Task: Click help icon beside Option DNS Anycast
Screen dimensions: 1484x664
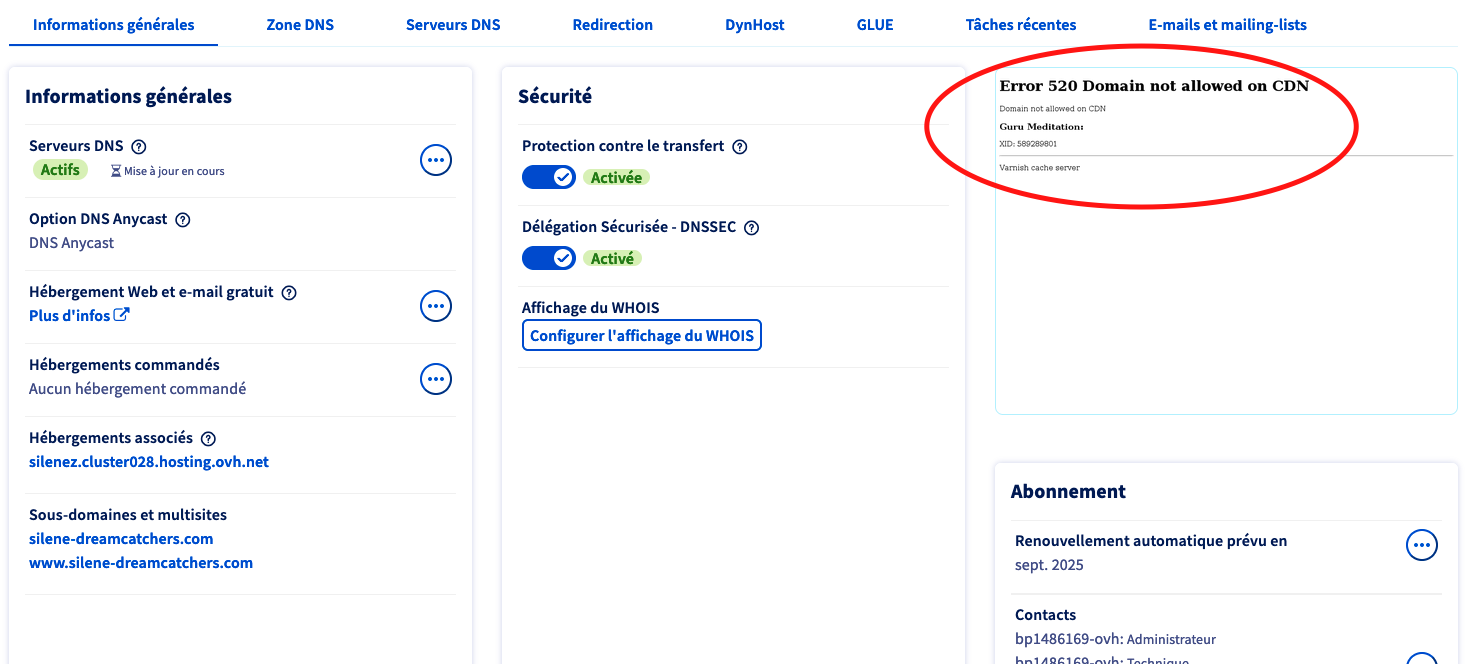Action: pyautogui.click(x=182, y=220)
